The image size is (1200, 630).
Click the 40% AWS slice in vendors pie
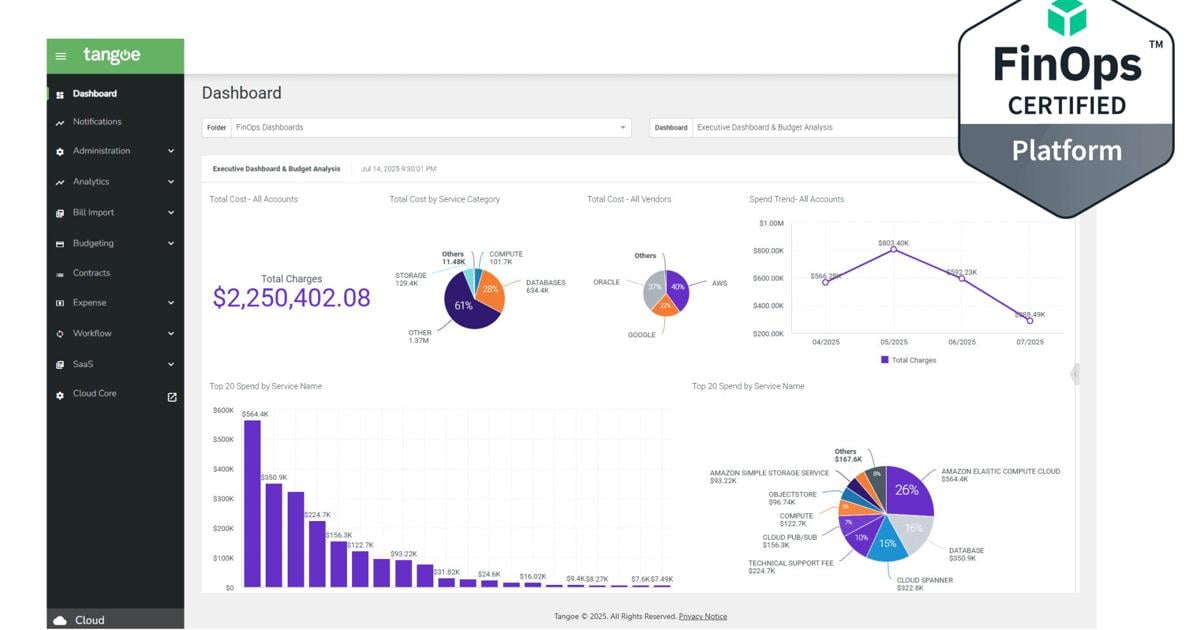tap(678, 286)
